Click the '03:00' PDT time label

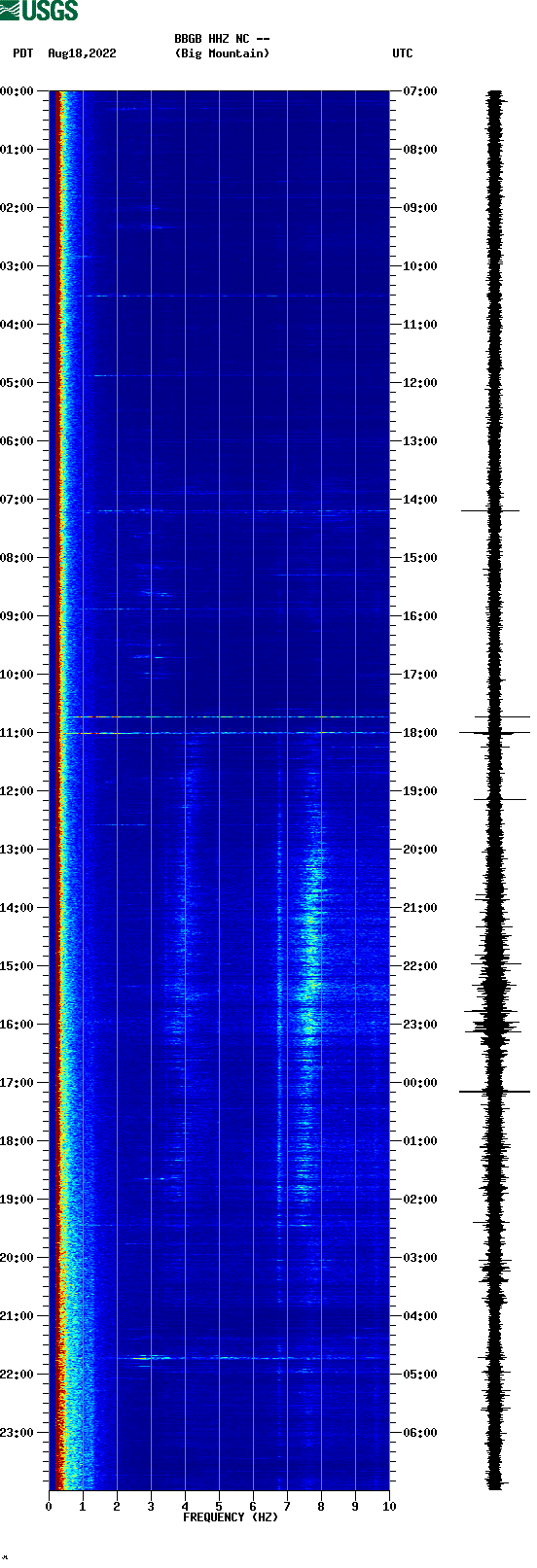pos(17,266)
